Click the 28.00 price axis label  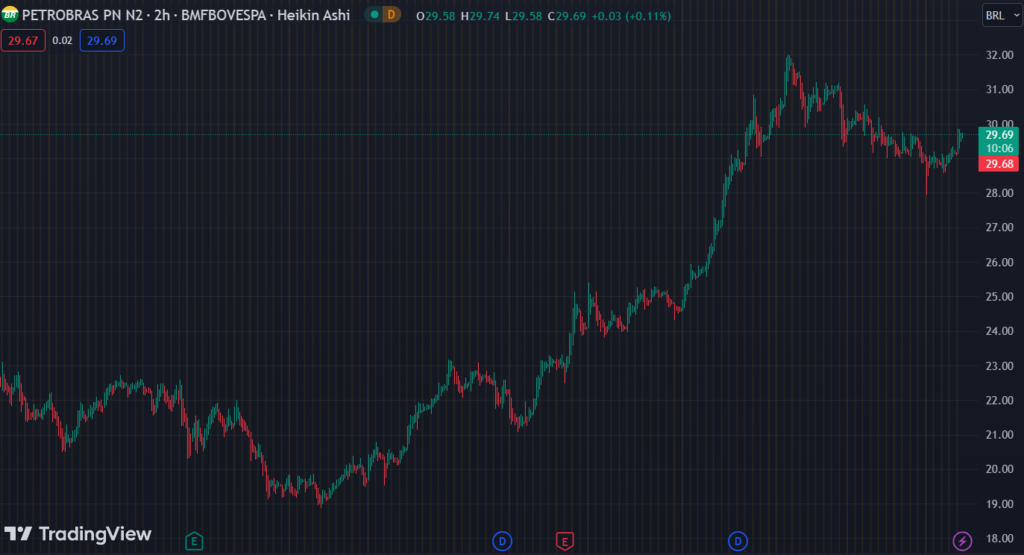click(999, 193)
